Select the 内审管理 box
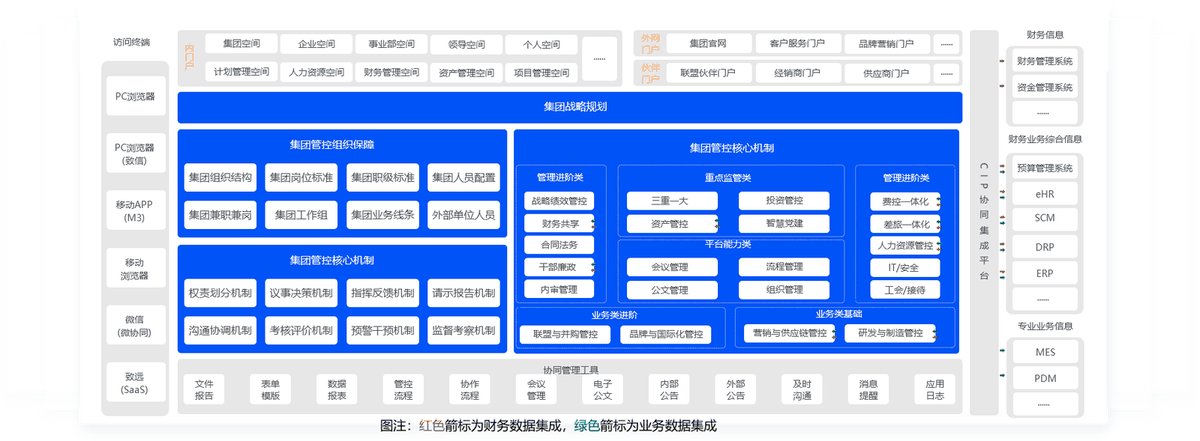1200x441 pixels. click(559, 289)
